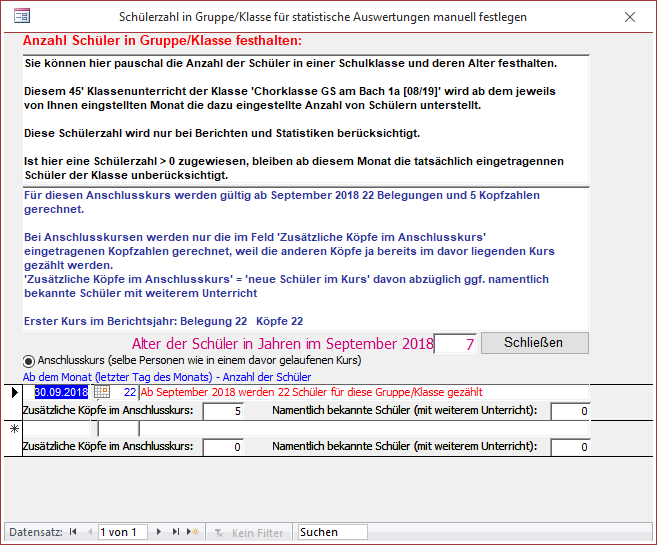Open the date picker calendar icon

tap(101, 393)
